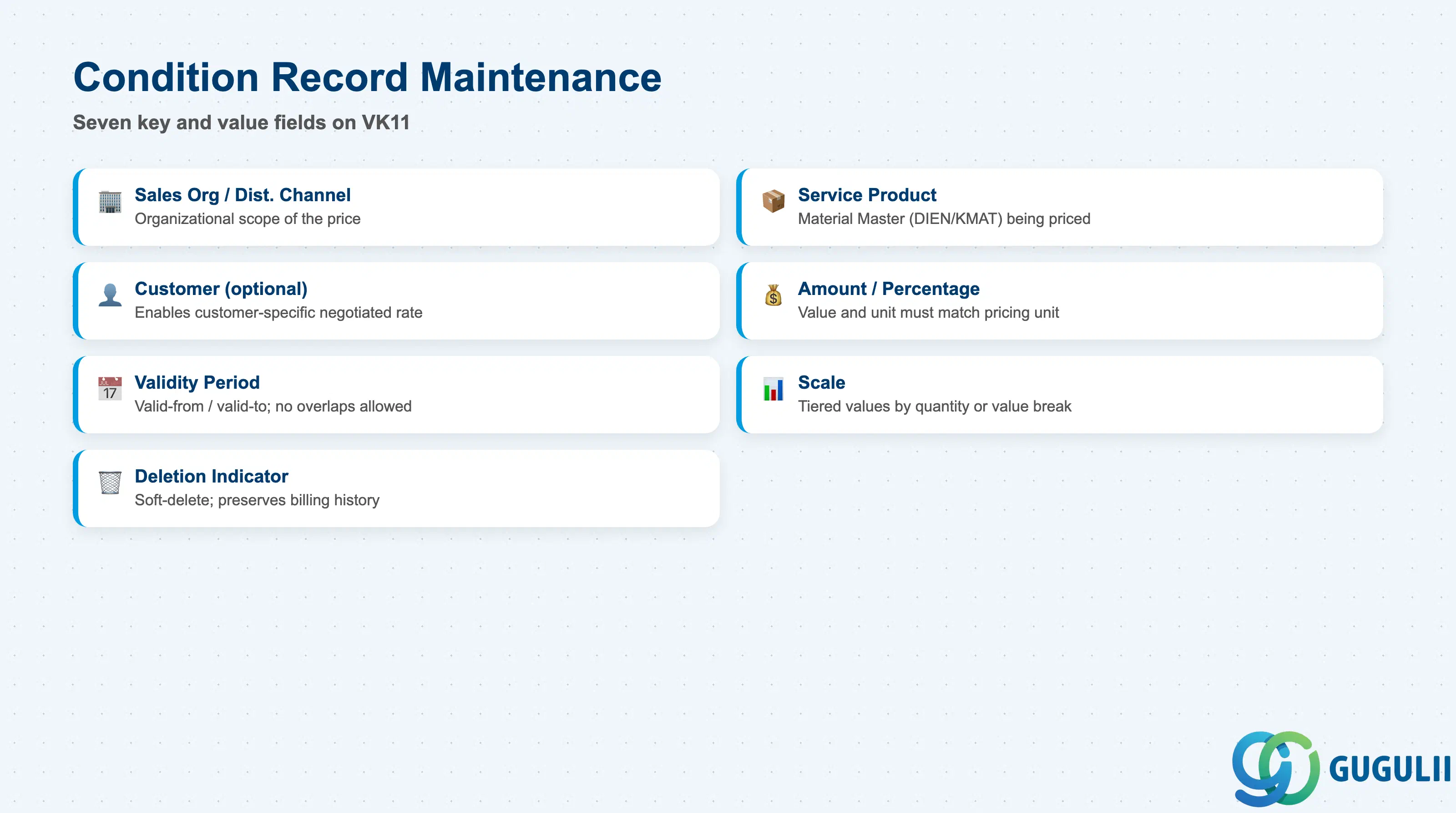Click the money bag icon
The width and height of the screenshot is (1456, 813).
coord(773,295)
